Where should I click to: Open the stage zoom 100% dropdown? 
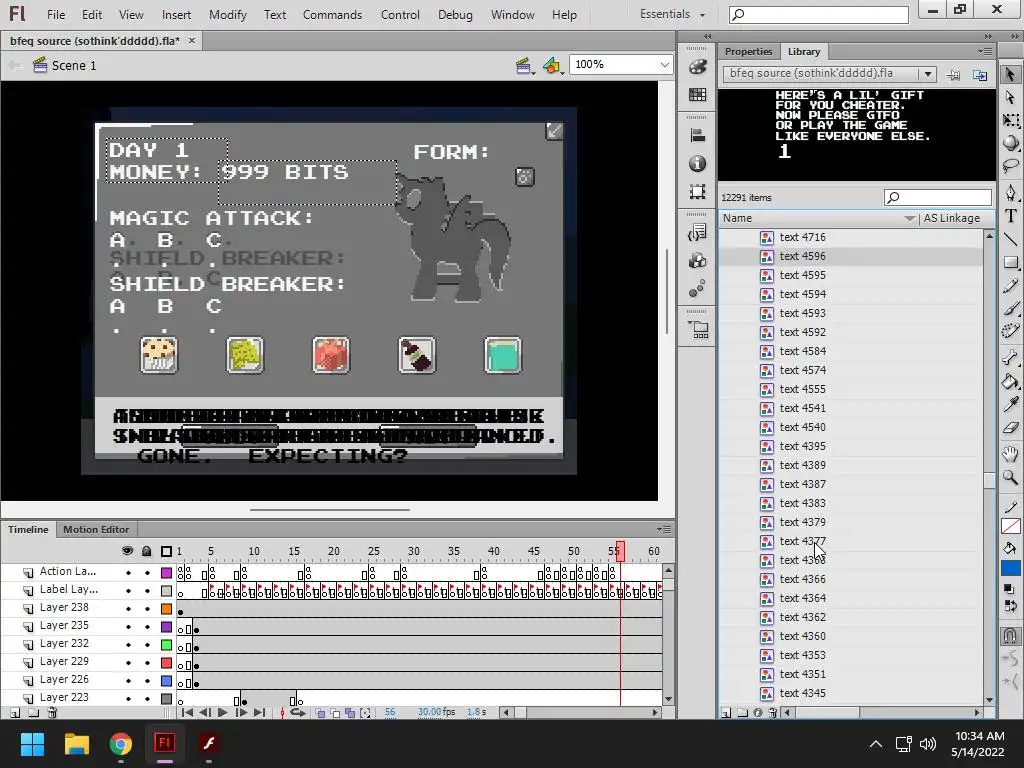click(664, 65)
